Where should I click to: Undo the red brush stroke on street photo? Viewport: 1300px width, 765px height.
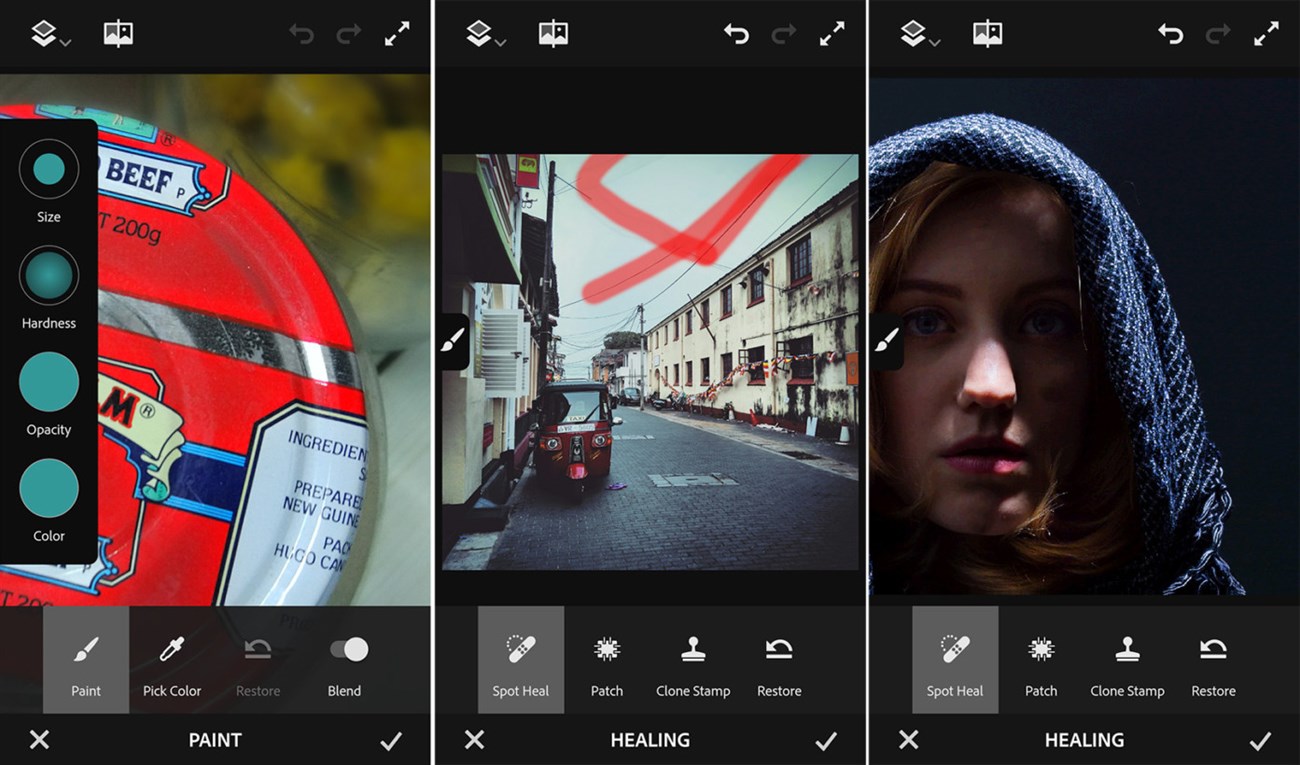point(737,33)
